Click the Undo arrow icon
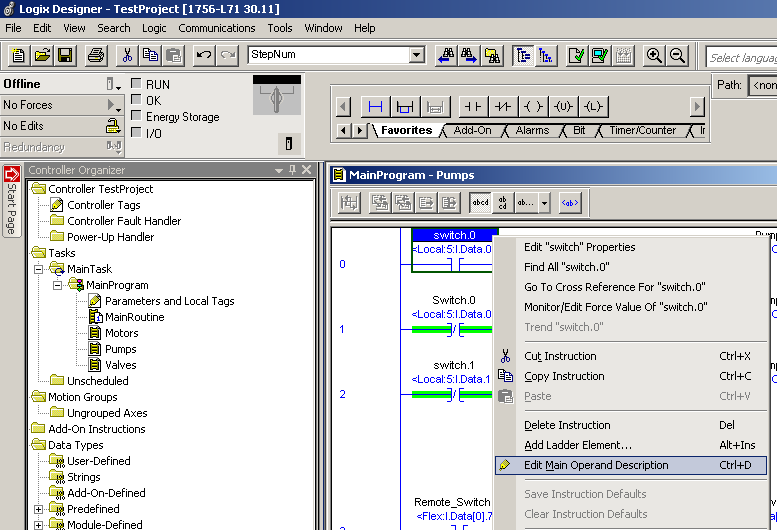Viewport: 777px width, 530px height. tap(203, 55)
